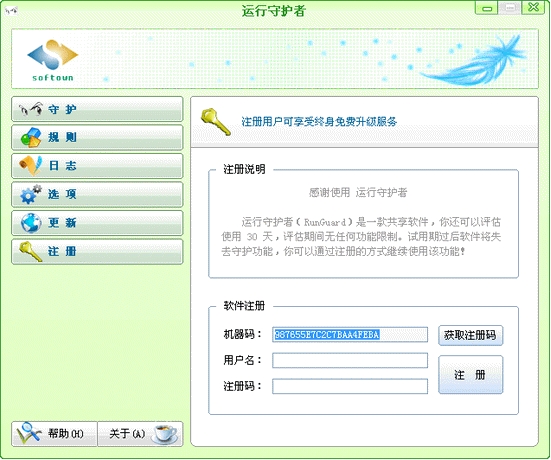Open the 规则 (Rules) section

tap(97, 137)
